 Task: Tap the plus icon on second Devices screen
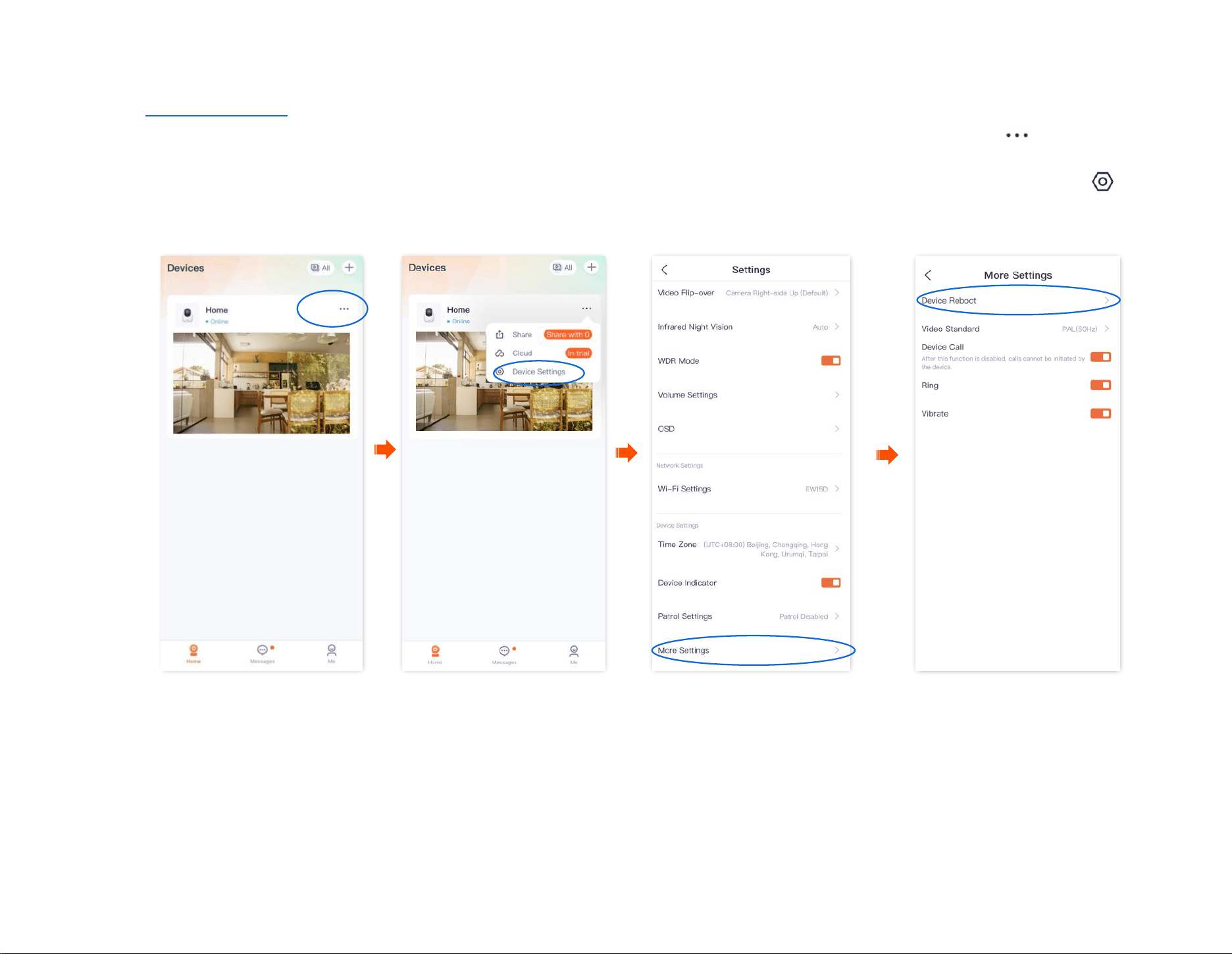point(592,267)
